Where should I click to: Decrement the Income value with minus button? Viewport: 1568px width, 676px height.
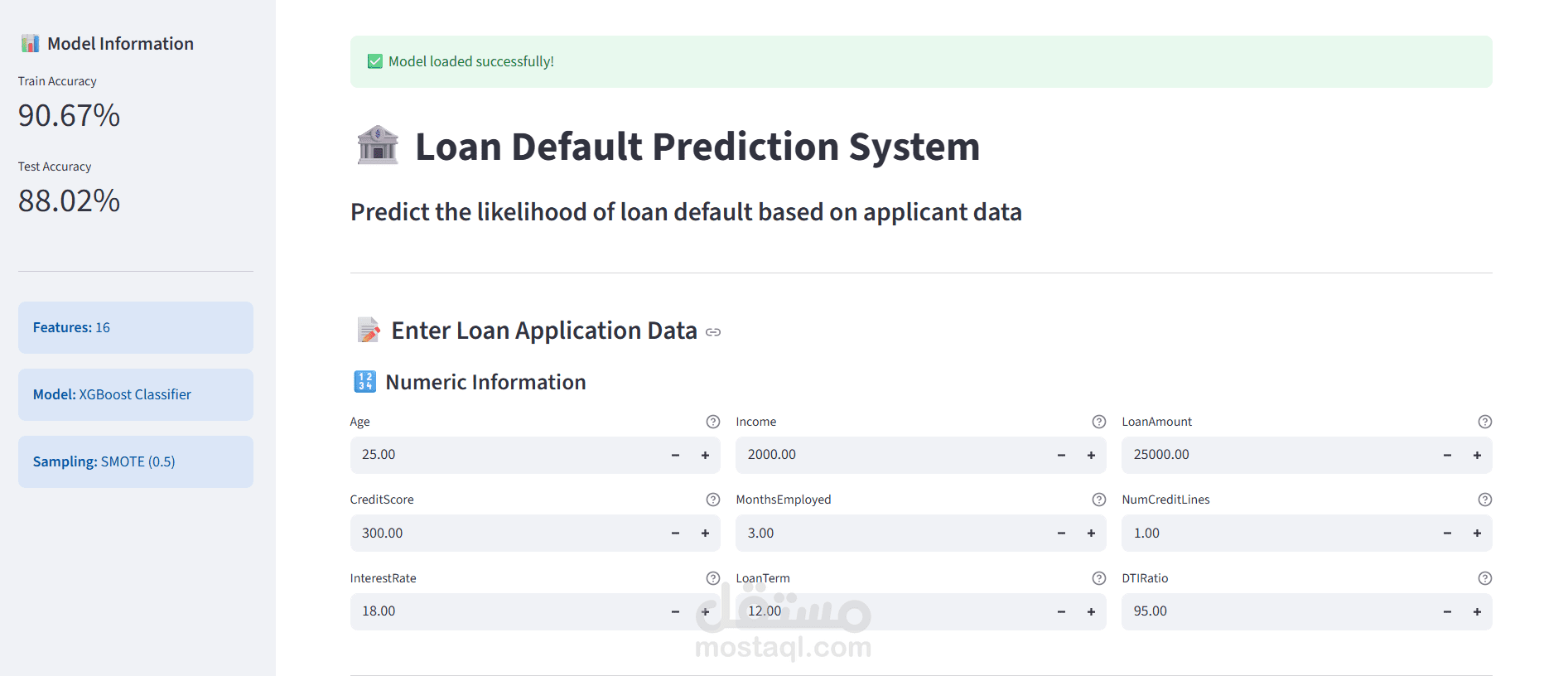[1061, 455]
